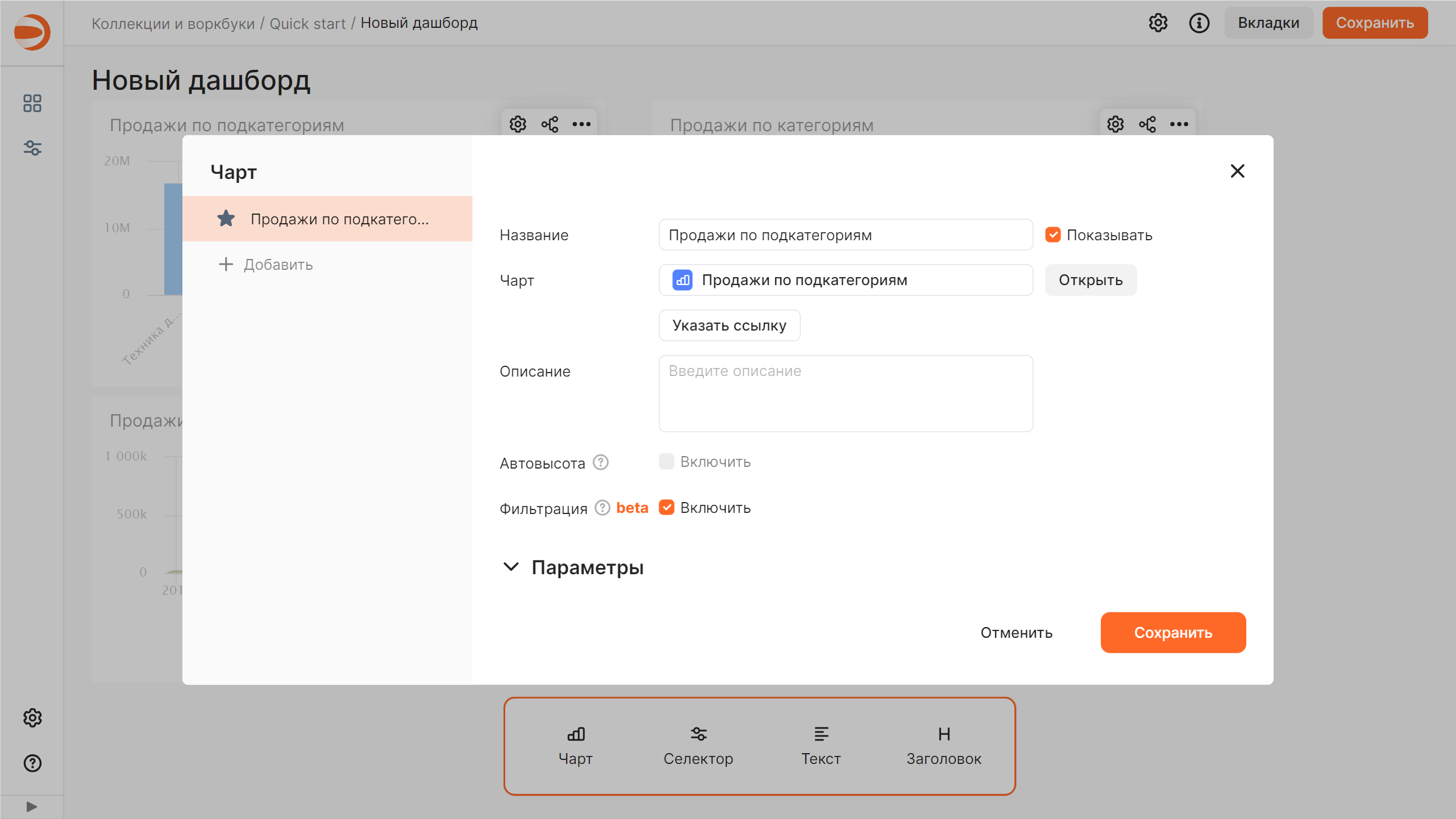Click the Автовысота help question icon
The height and width of the screenshot is (819, 1456).
[601, 462]
